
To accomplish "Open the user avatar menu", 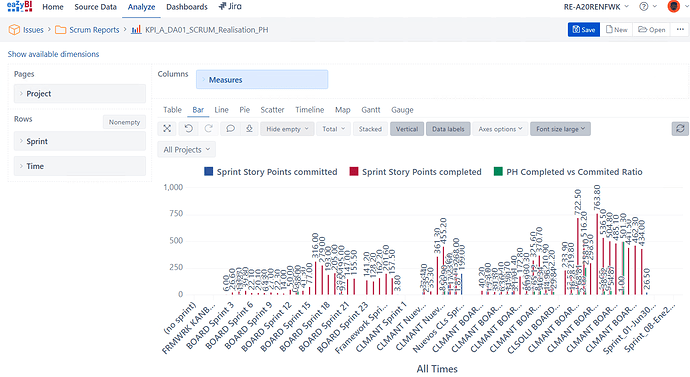I will point(673,7).
